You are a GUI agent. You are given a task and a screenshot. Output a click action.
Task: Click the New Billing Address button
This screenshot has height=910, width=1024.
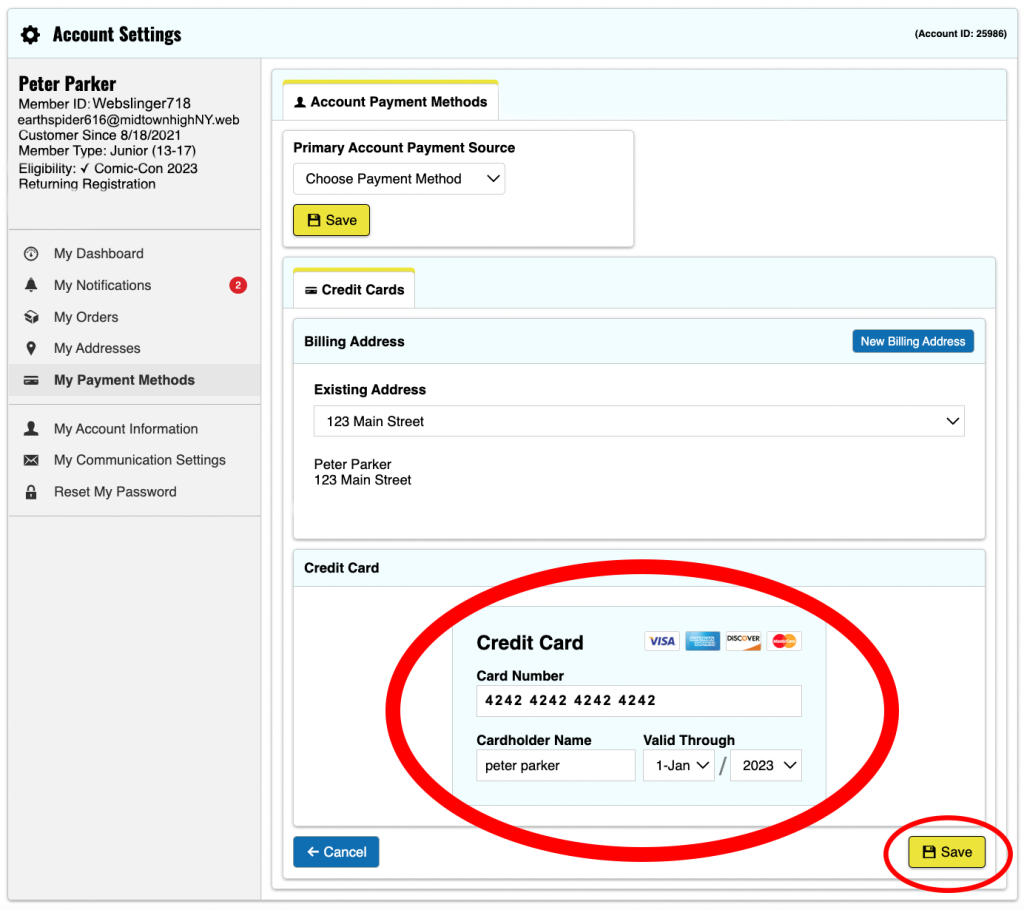912,342
